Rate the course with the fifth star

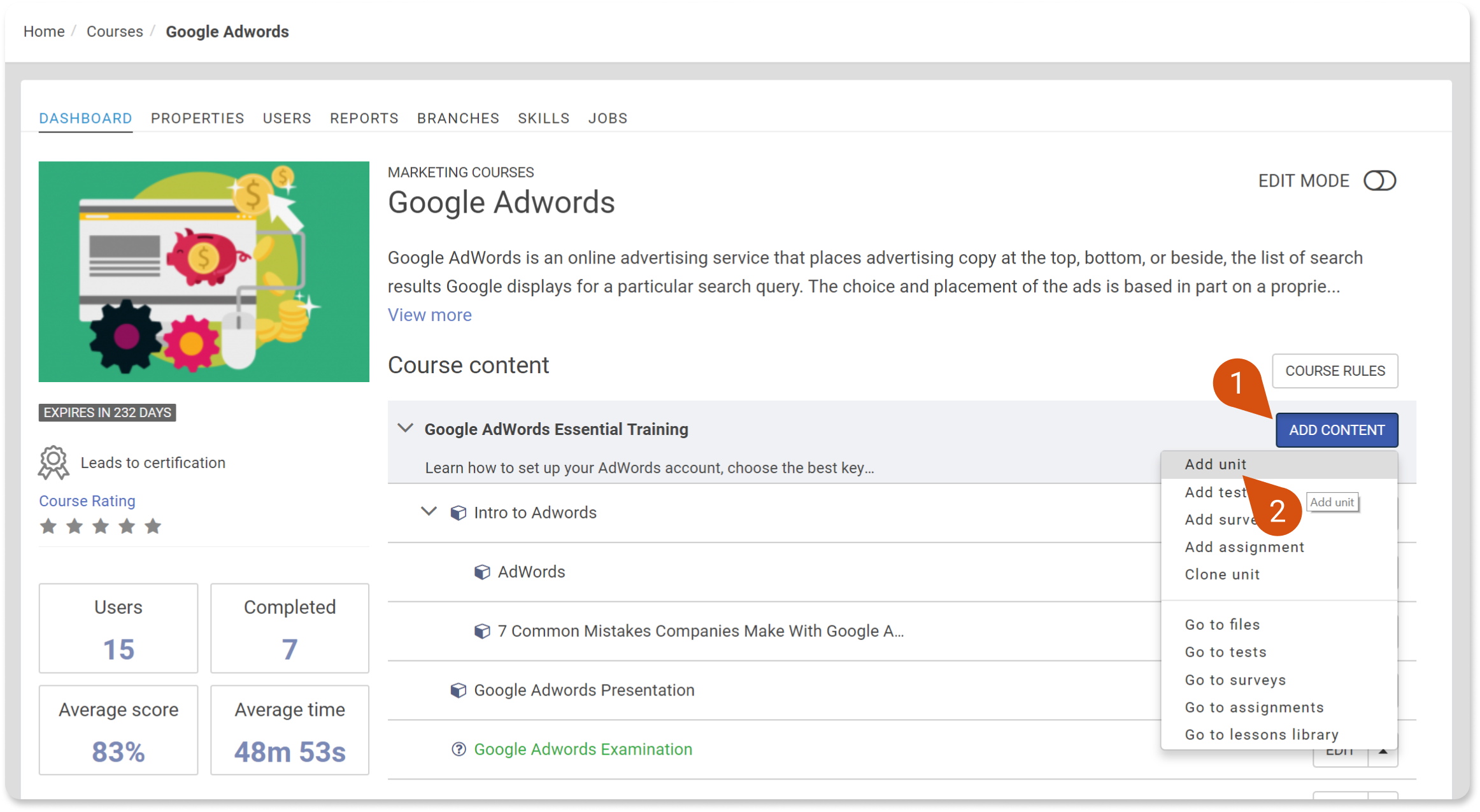153,526
